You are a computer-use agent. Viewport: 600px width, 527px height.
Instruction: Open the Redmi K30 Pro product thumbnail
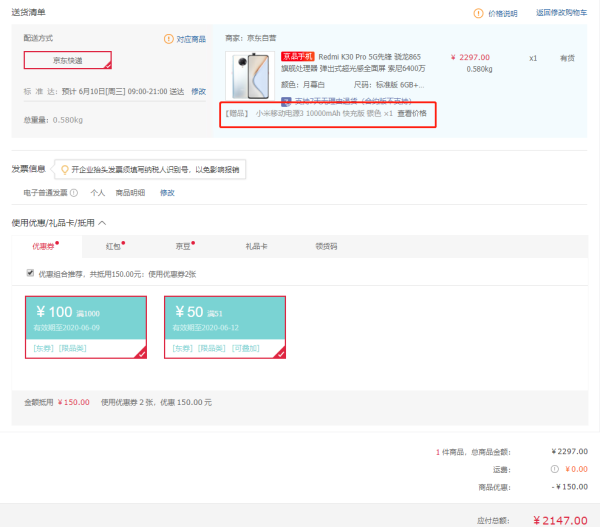250,76
